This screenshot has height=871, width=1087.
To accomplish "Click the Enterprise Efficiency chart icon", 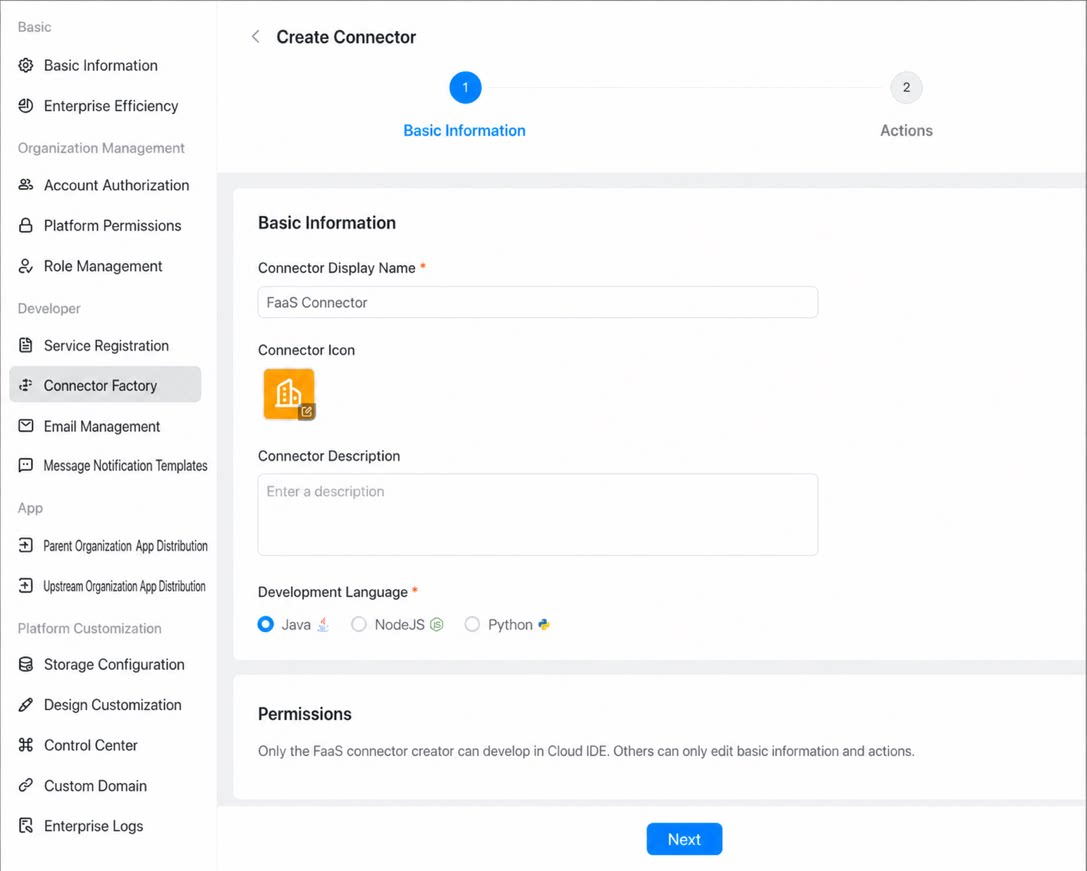I will coord(26,105).
